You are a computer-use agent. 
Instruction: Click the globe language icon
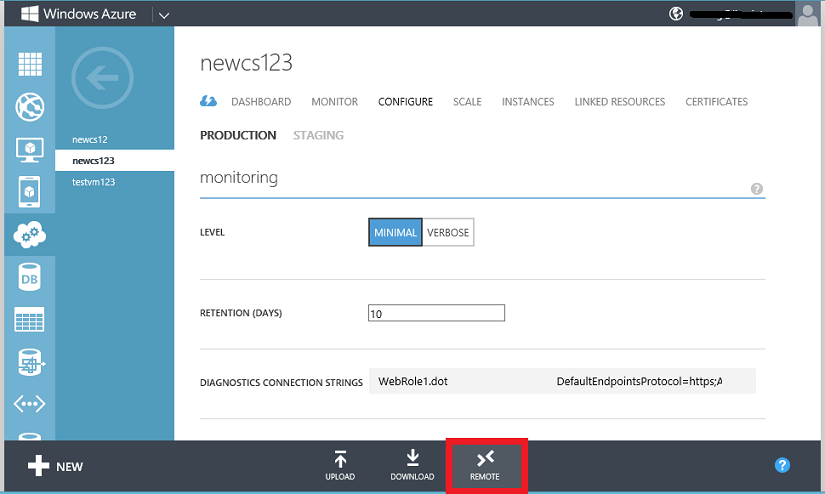pyautogui.click(x=676, y=14)
